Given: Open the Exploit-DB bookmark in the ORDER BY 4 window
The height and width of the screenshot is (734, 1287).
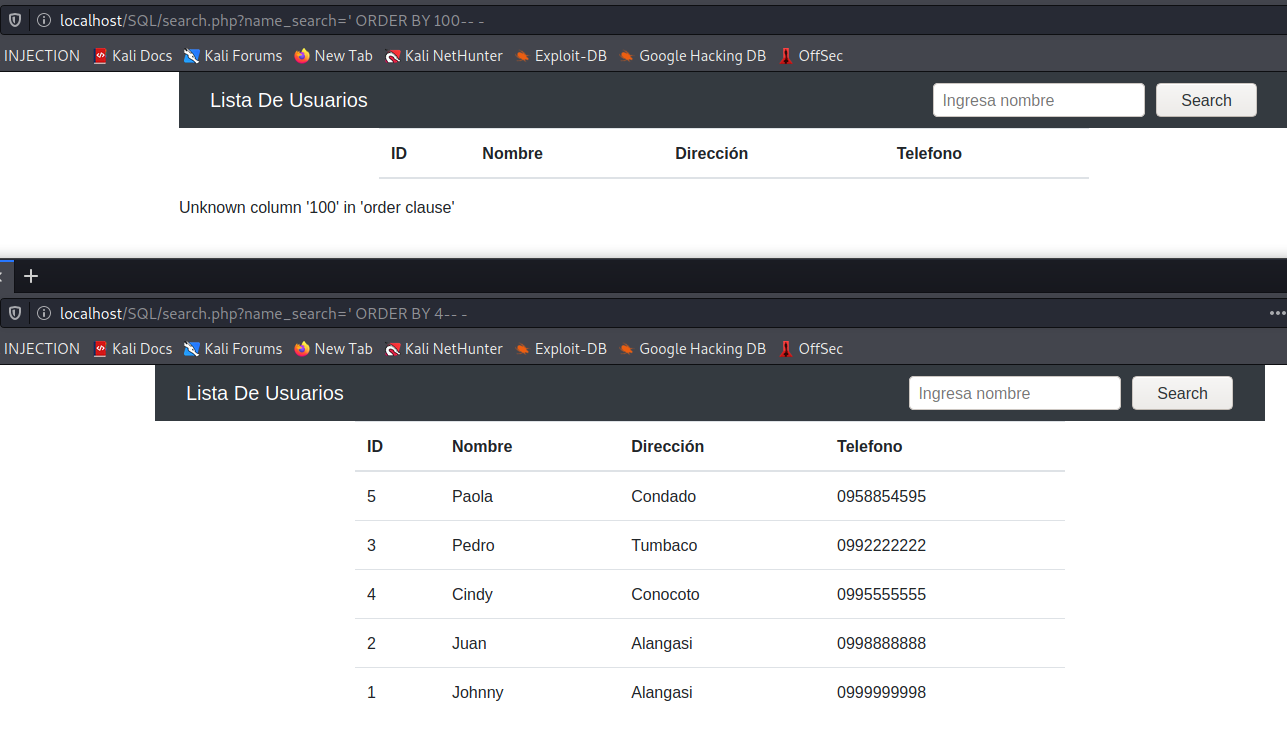Looking at the screenshot, I should pos(561,349).
